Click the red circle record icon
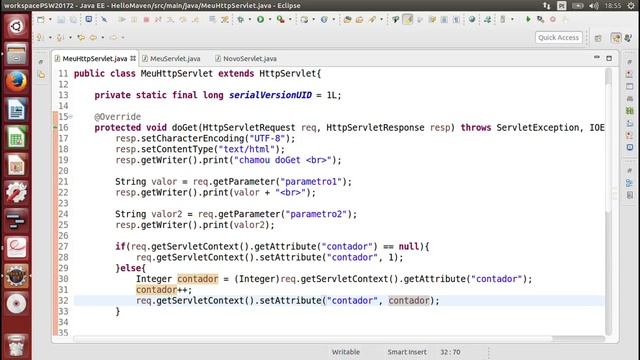Viewport: 640px width, 360px height. tap(553, 19)
